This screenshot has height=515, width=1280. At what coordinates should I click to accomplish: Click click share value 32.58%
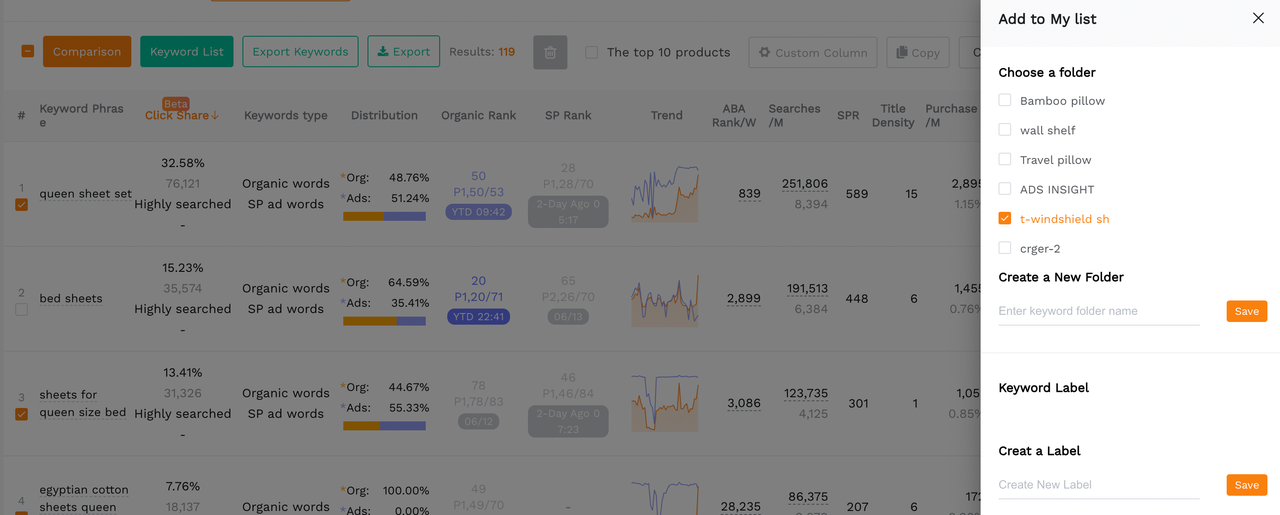[x=182, y=163]
